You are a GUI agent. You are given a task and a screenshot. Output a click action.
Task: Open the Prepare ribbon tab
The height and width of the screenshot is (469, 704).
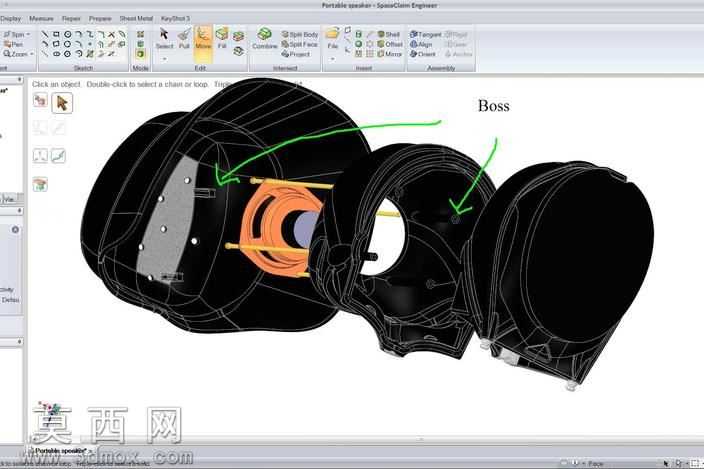[100, 18]
